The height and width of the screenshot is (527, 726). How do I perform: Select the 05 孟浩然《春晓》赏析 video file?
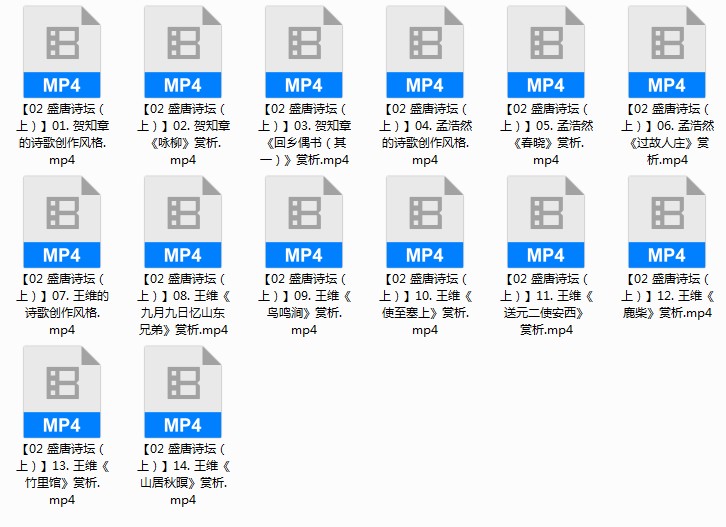[546, 52]
